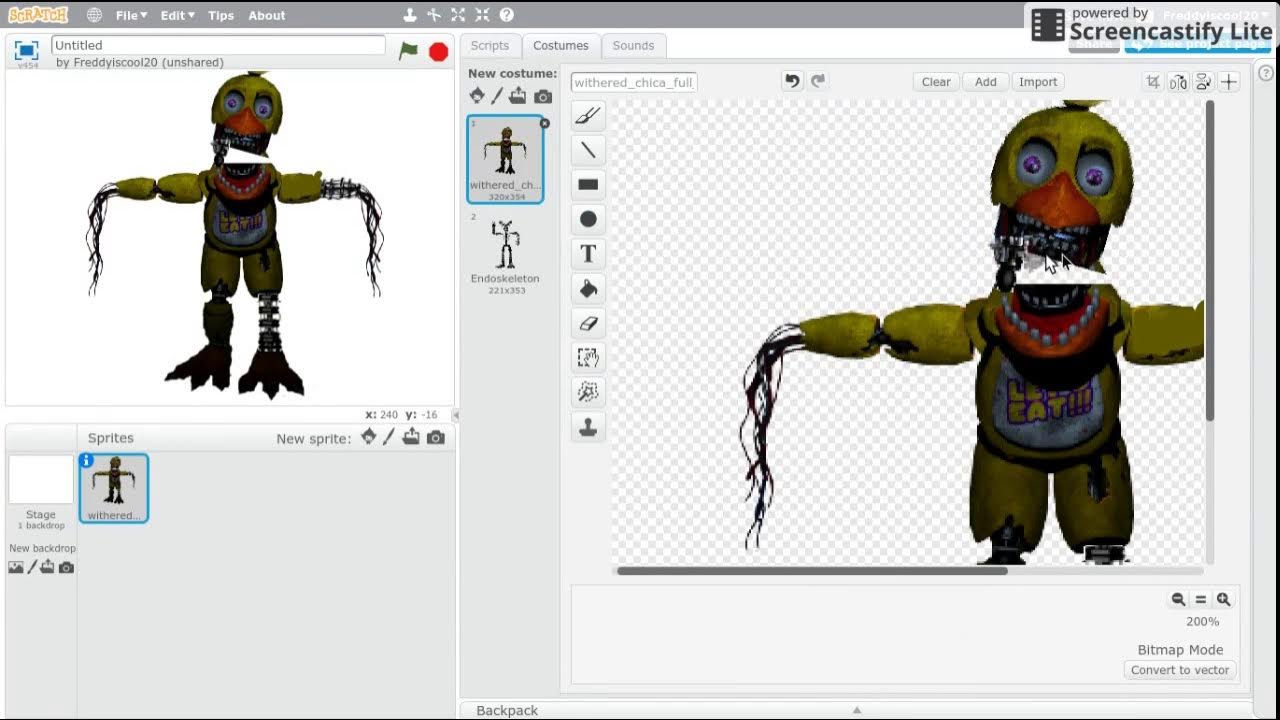The image size is (1280, 720).
Task: Zoom in the paint canvas
Action: 1223,599
